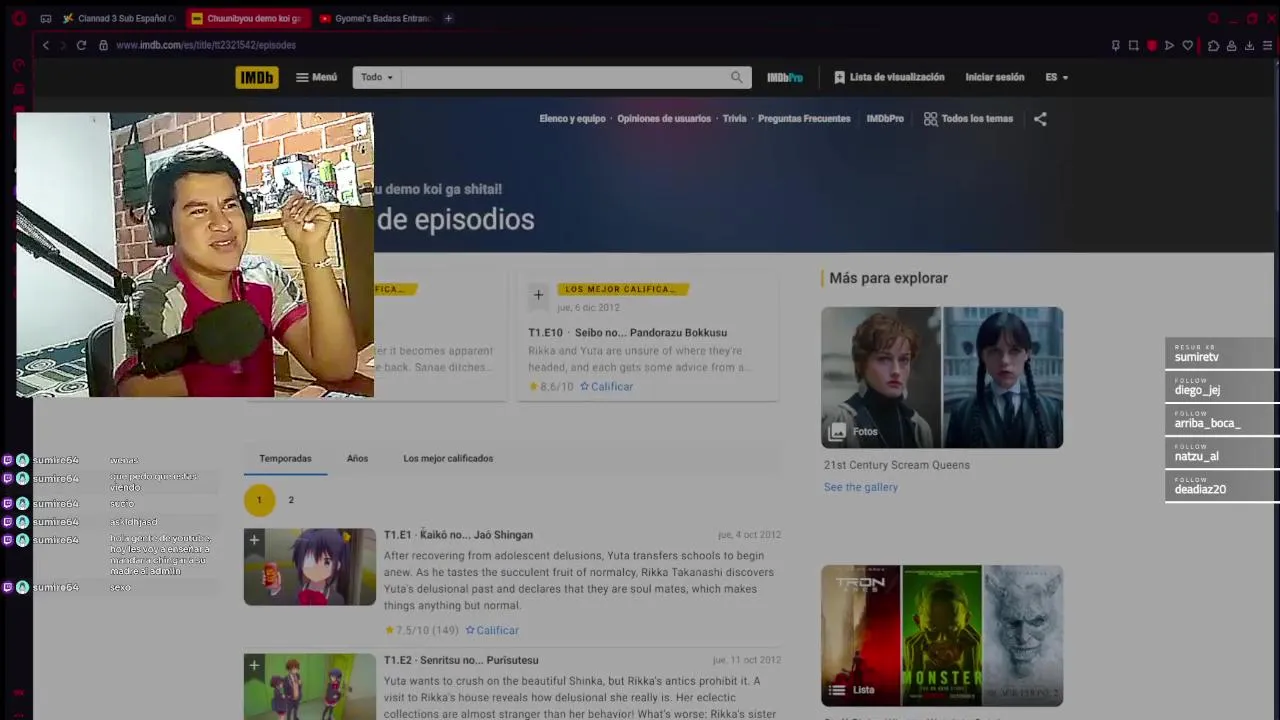Open the downloads arrow icon
1280x720 pixels.
[x=1249, y=45]
